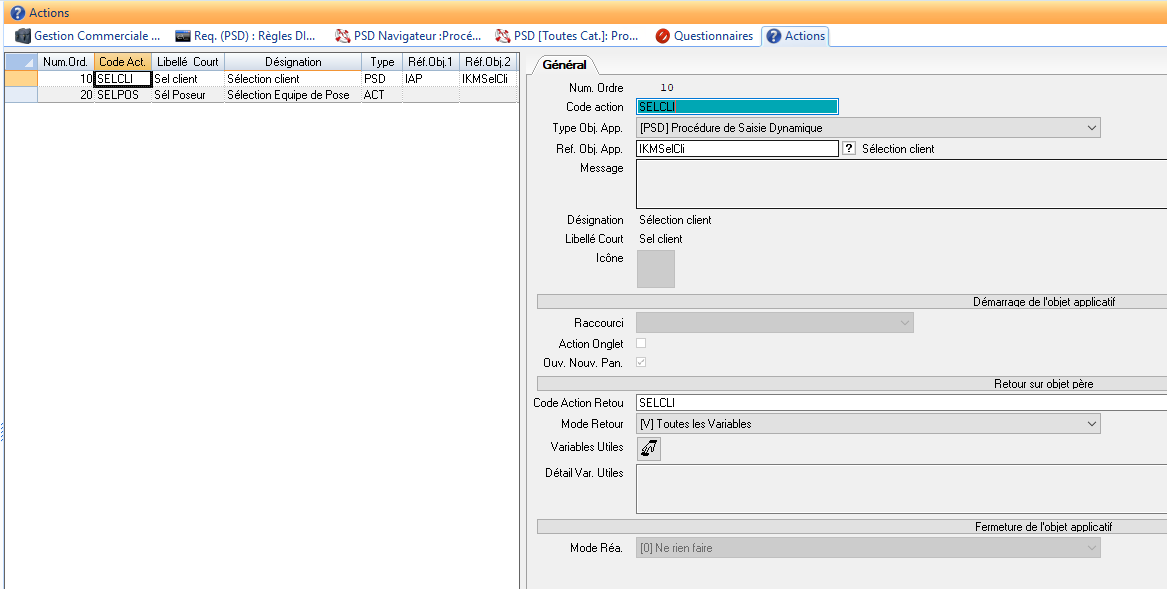Viewport: 1167px width, 589px height.
Task: Click the Variables Utiles icon button
Action: [649, 449]
